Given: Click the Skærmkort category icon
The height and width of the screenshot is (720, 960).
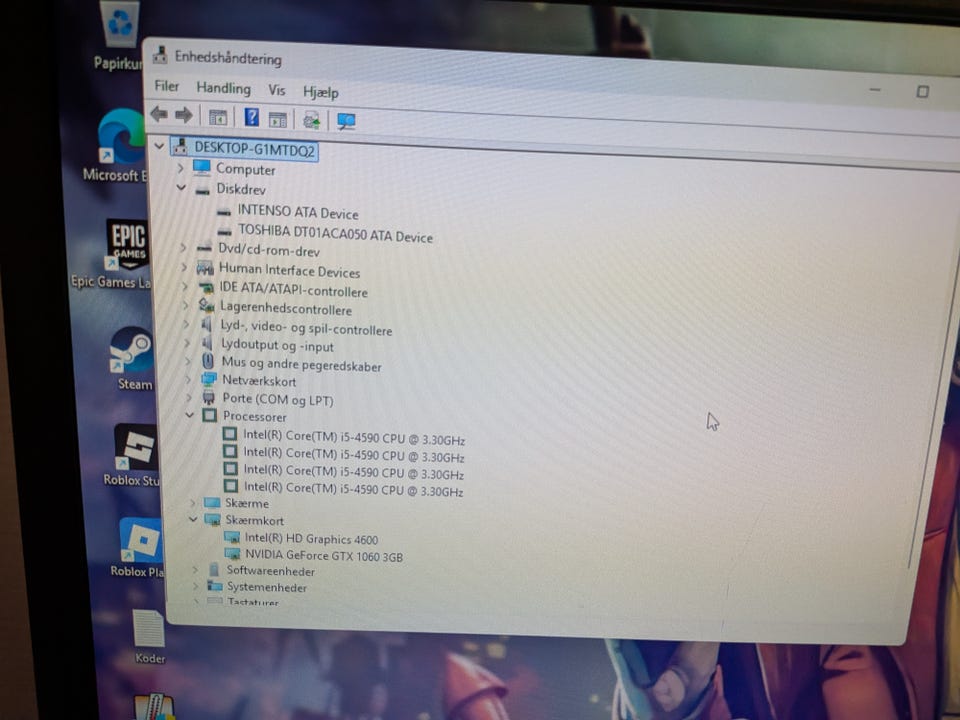Looking at the screenshot, I should (x=212, y=519).
